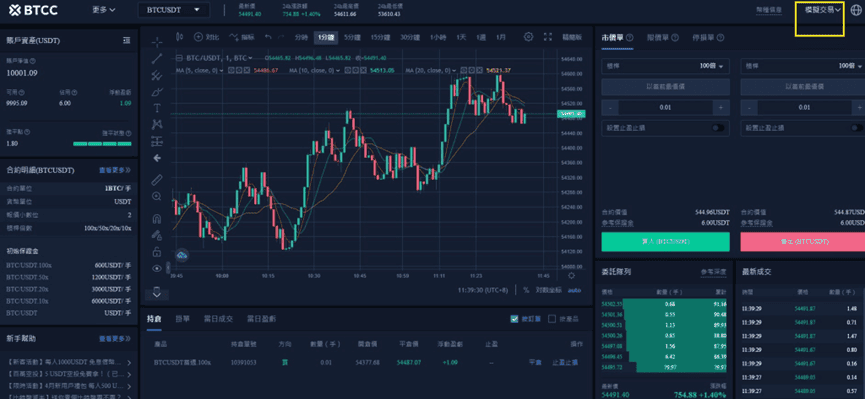Image resolution: width=865 pixels, height=399 pixels.
Task: Select the zoom in magnifier tool
Action: click(157, 196)
